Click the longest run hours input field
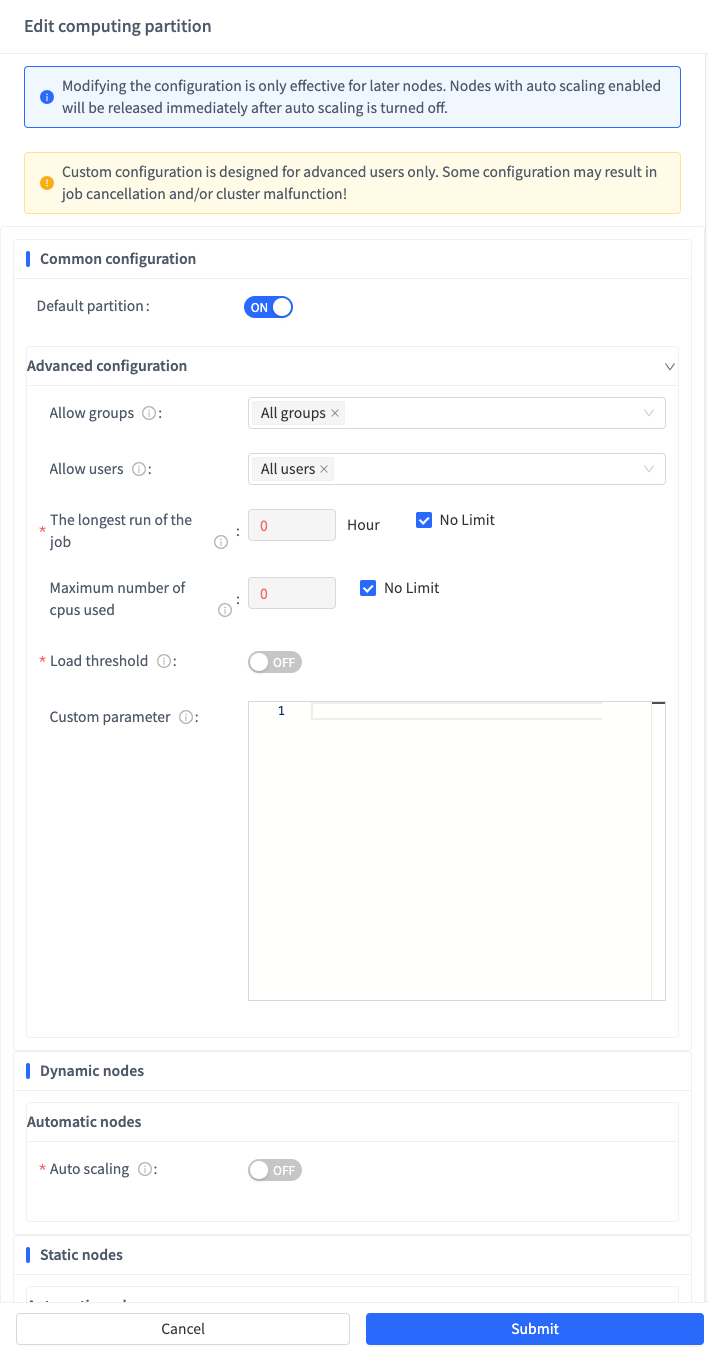The height and width of the screenshot is (1350, 708). pyautogui.click(x=292, y=525)
